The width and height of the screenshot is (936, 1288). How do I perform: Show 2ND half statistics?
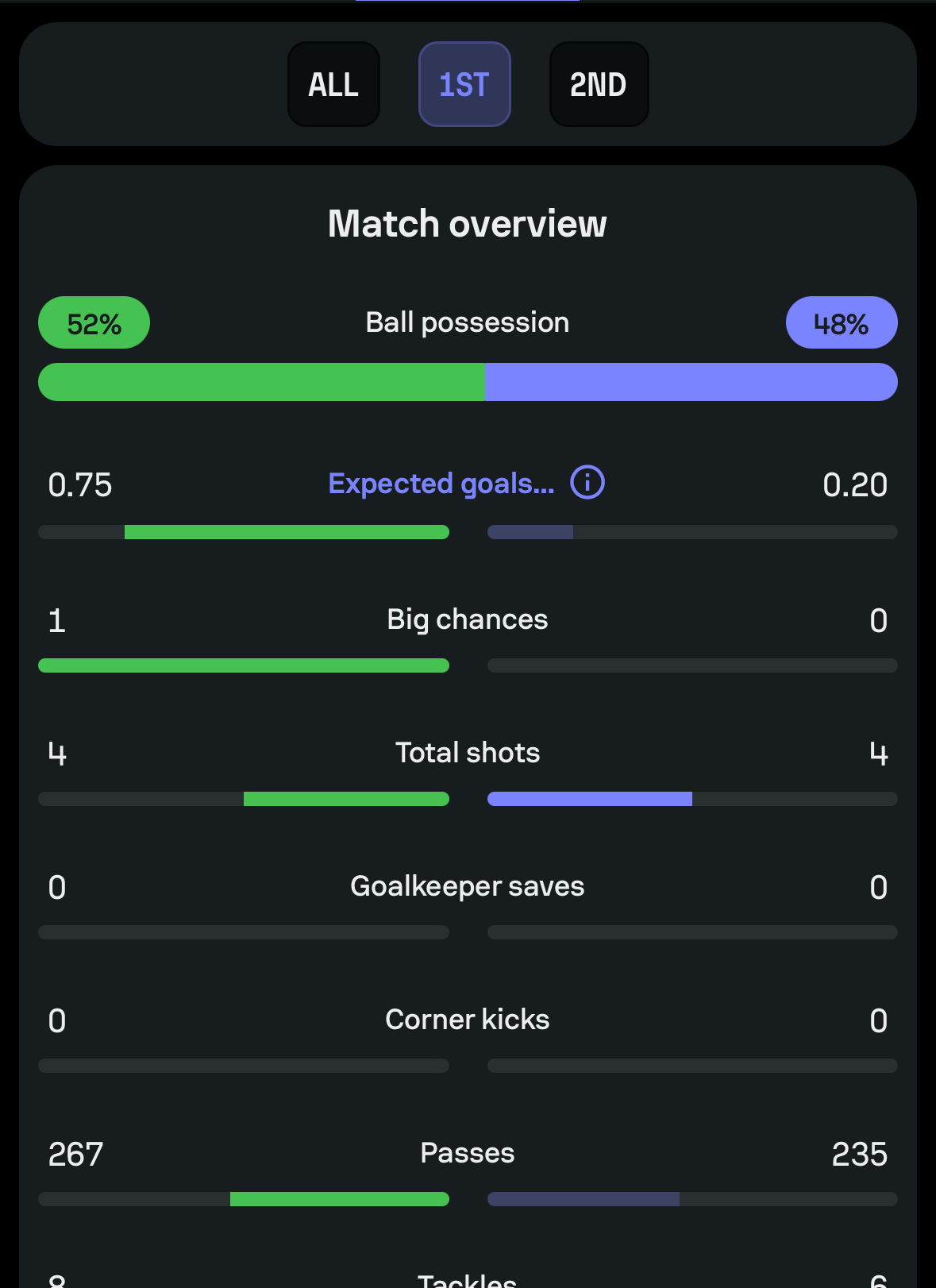pyautogui.click(x=599, y=84)
